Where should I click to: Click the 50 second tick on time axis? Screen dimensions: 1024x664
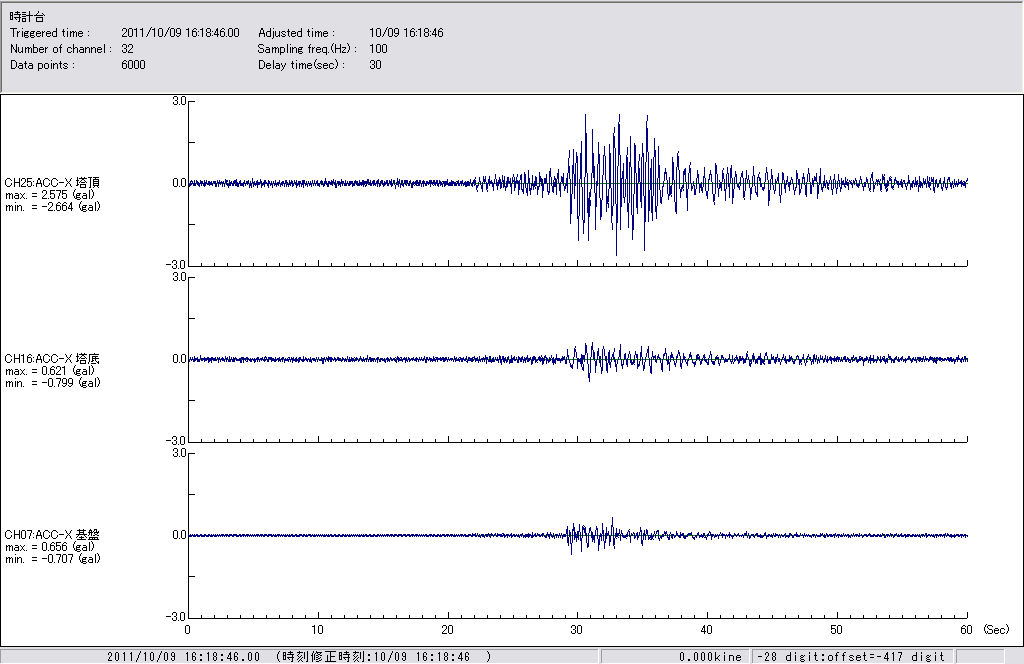click(x=837, y=630)
